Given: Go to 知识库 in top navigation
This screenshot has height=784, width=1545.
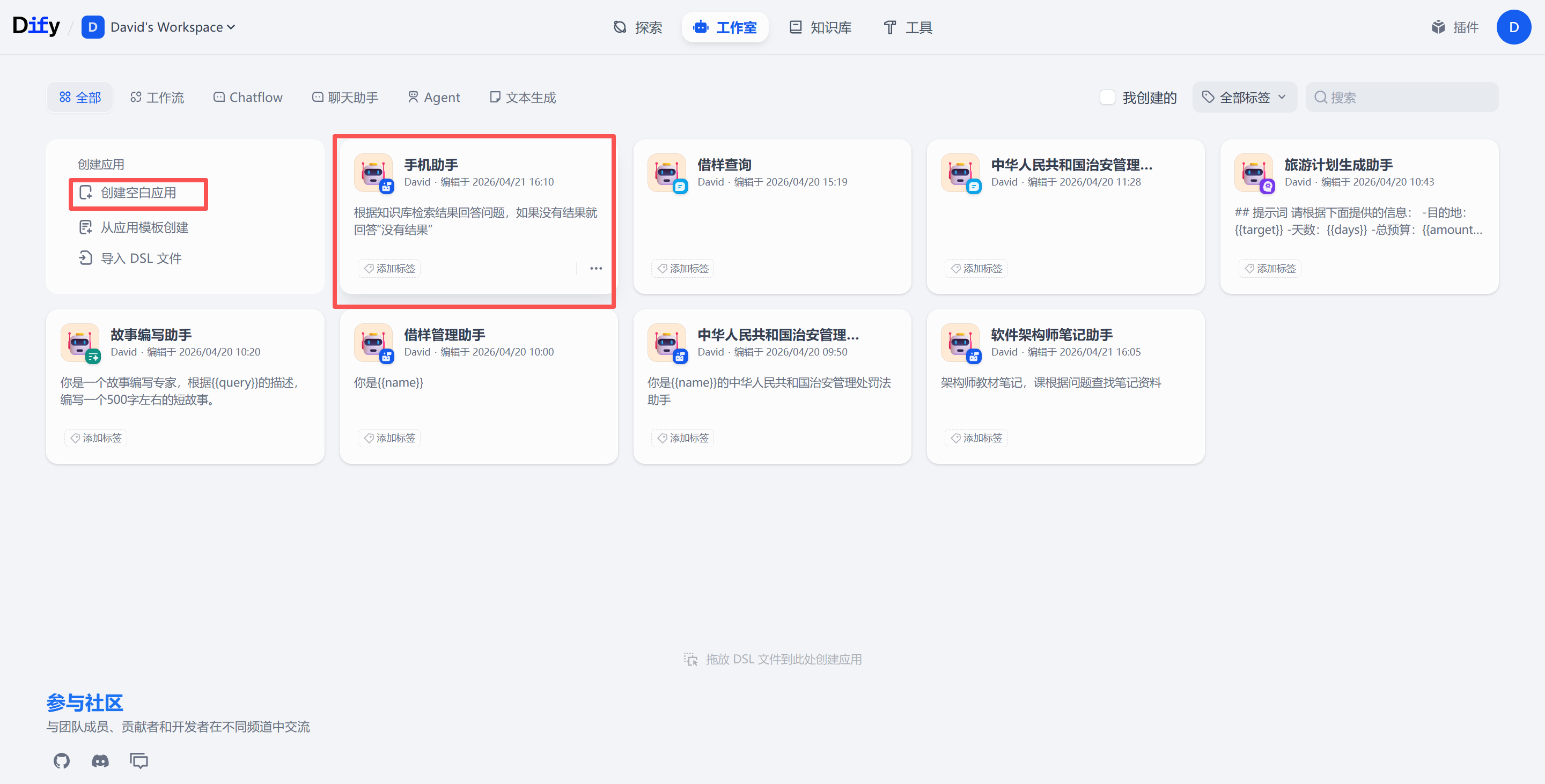Looking at the screenshot, I should (820, 27).
